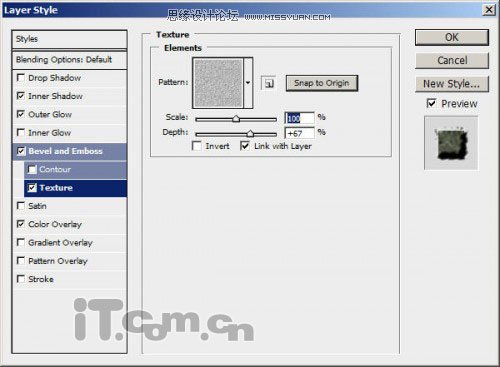This screenshot has width=500, height=367.
Task: Close the Layer Style dialog
Action: click(489, 10)
